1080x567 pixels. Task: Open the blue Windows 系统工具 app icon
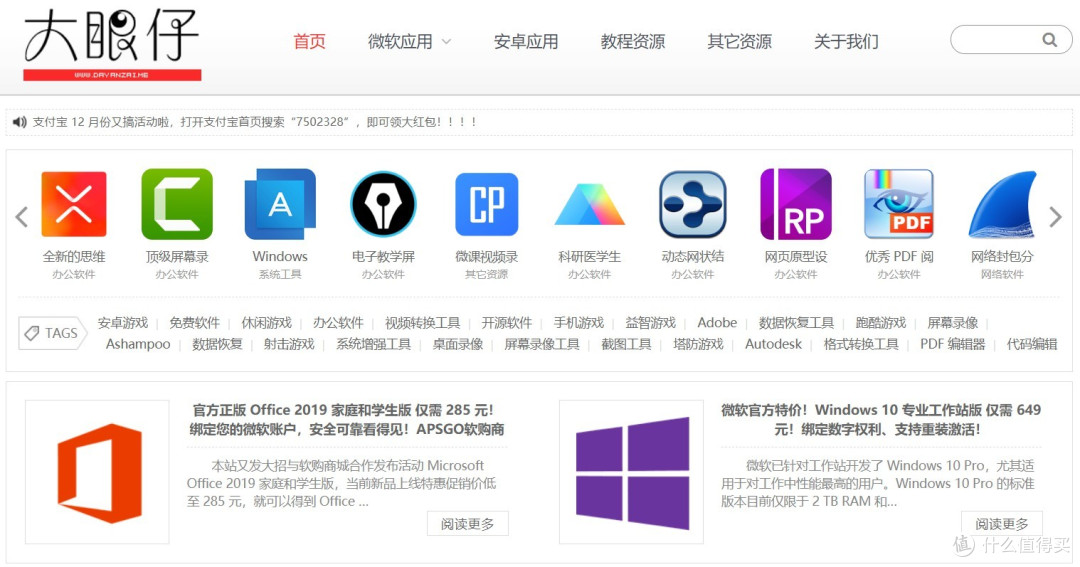point(280,204)
